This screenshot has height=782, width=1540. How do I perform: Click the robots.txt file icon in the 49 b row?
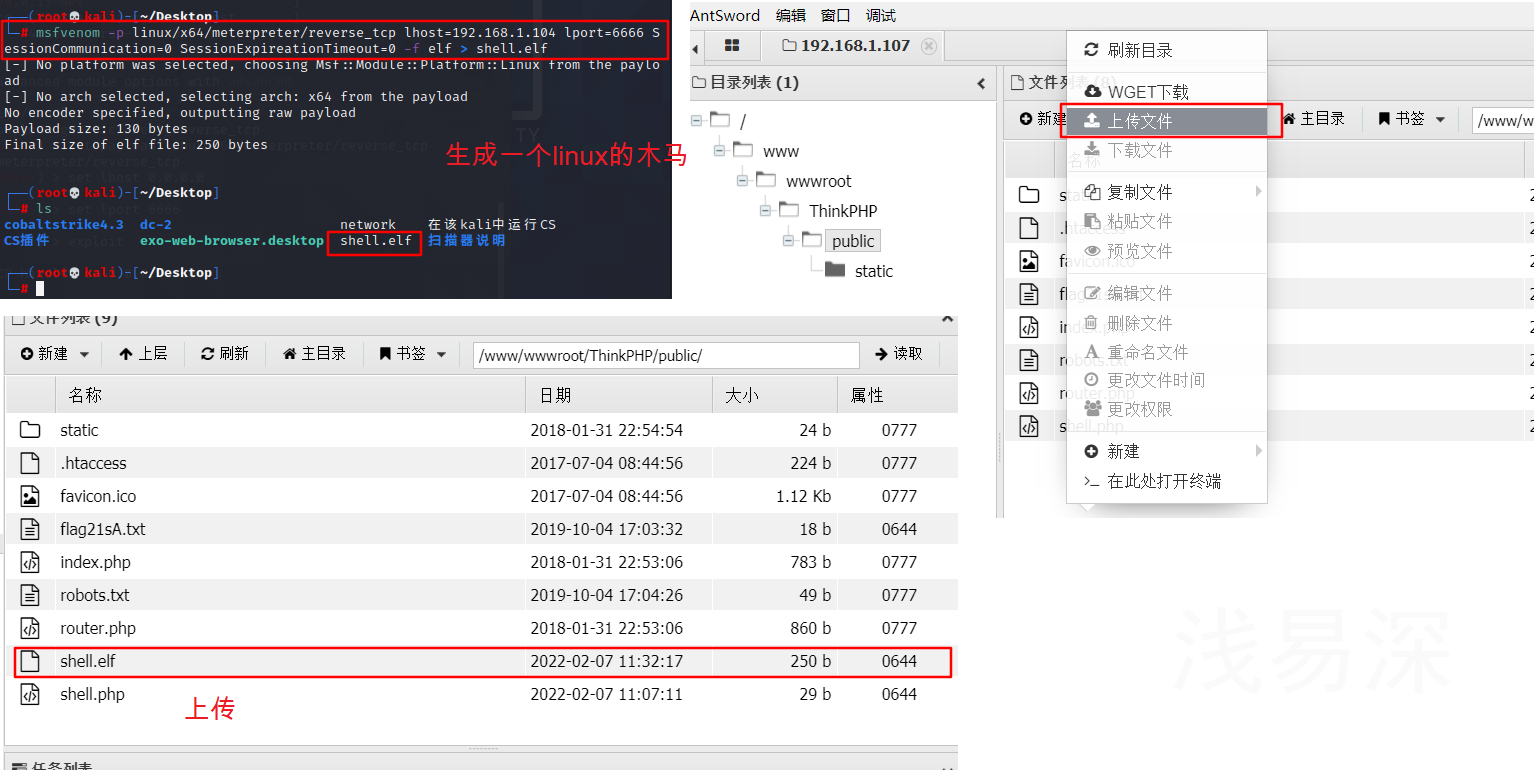(30, 595)
